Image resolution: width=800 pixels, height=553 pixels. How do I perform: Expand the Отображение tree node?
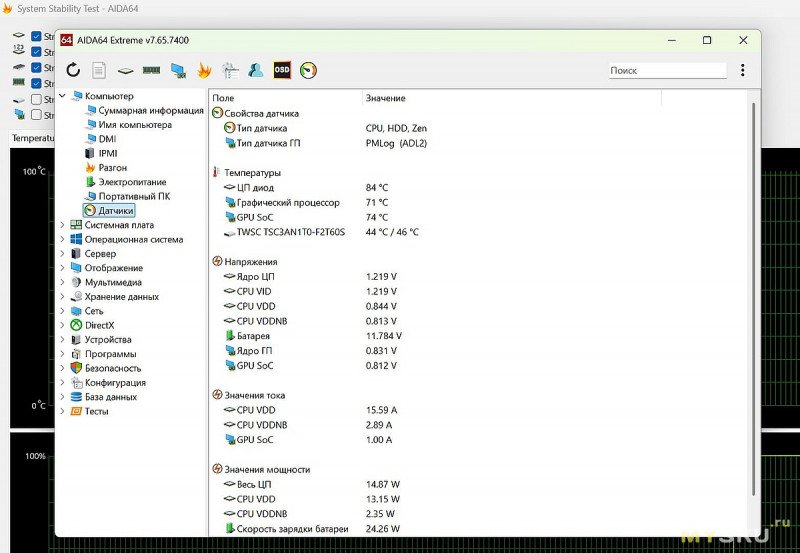pos(63,267)
